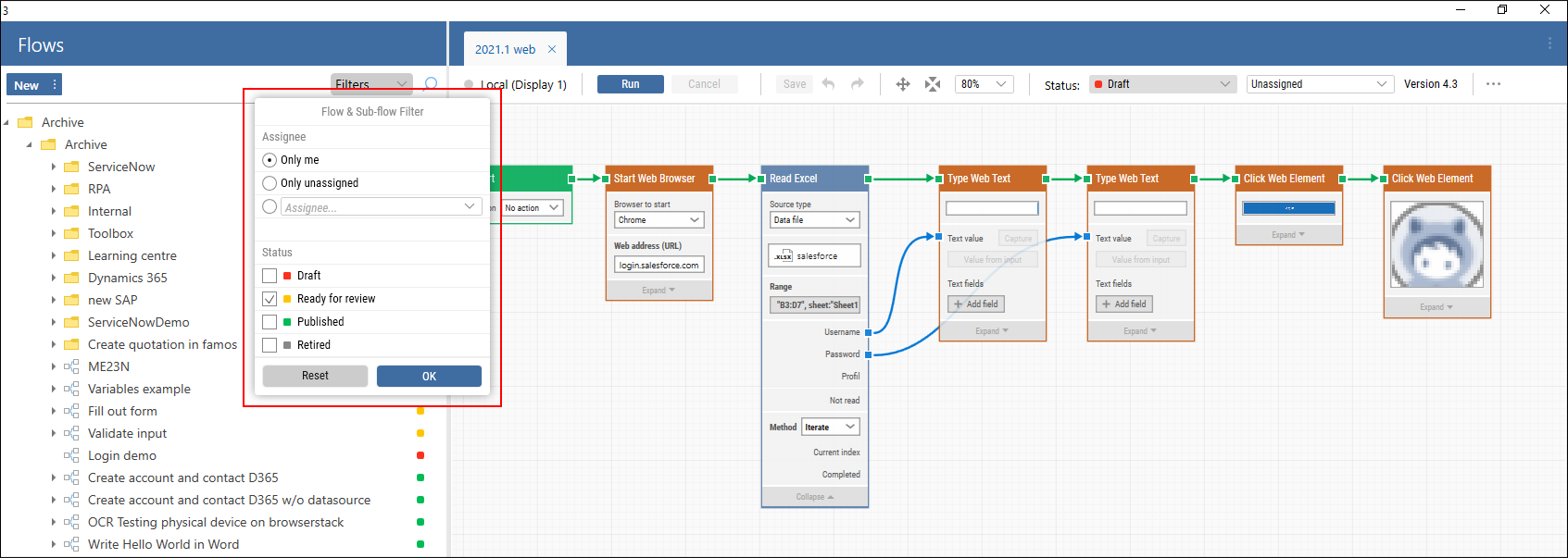Switch to the 2021.1 web tab
The height and width of the screenshot is (558, 1568).
505,49
